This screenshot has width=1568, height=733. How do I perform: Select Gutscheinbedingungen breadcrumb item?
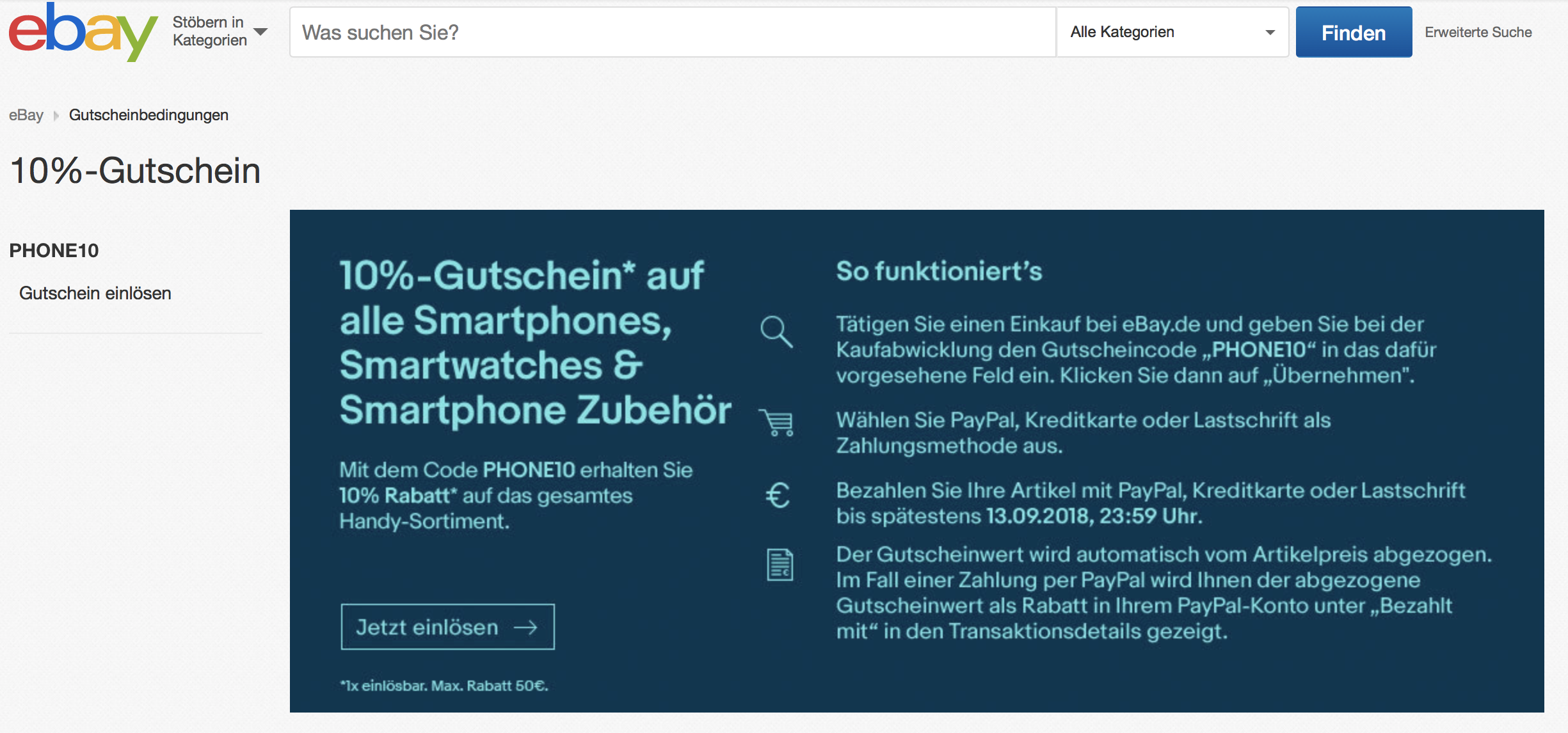tap(148, 115)
